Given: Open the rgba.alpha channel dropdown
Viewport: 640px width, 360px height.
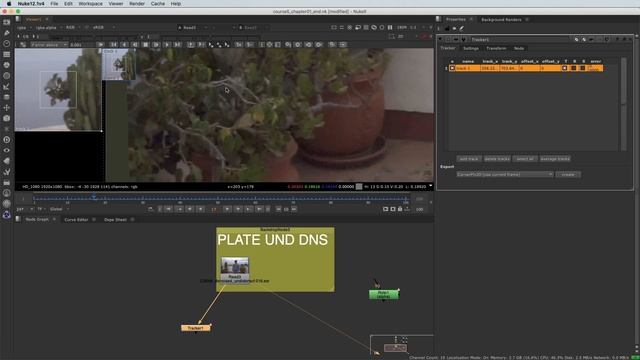Looking at the screenshot, I should click(x=48, y=27).
